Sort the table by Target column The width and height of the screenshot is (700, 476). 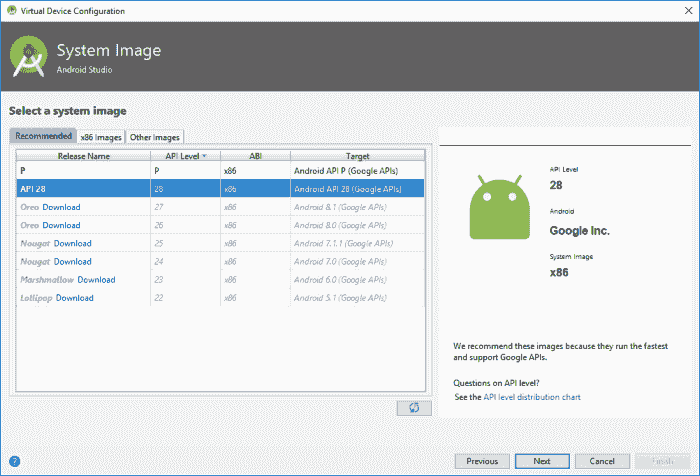pos(358,156)
